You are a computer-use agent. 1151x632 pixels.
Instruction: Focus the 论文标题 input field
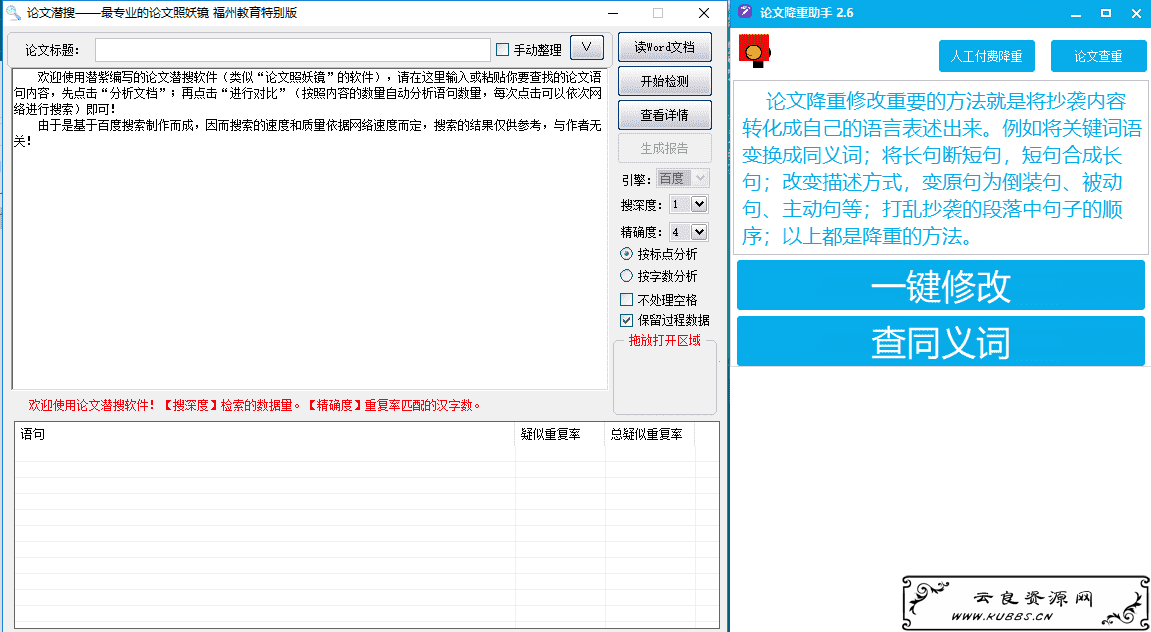point(292,50)
